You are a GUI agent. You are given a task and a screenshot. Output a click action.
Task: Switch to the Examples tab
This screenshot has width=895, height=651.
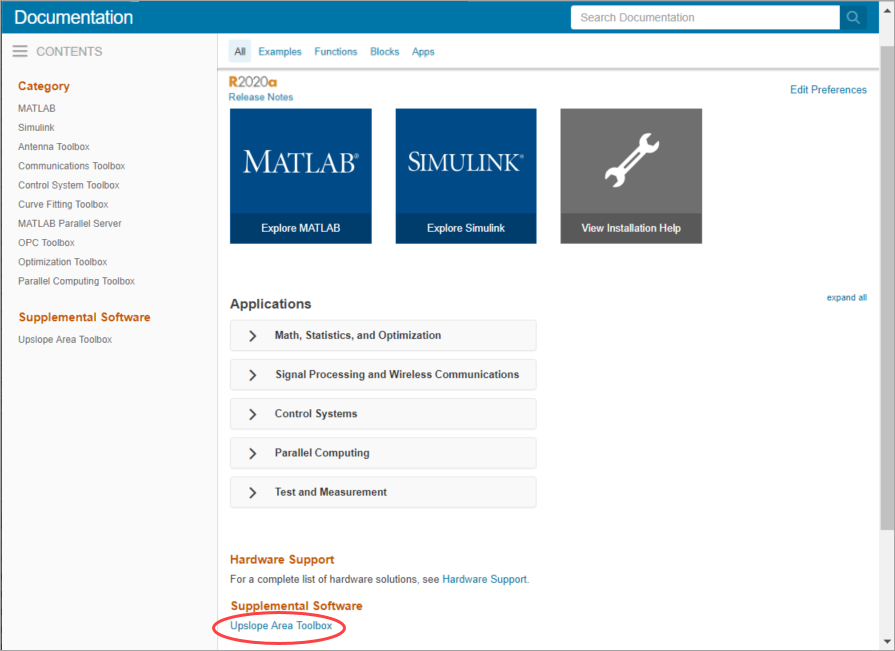pyautogui.click(x=280, y=51)
